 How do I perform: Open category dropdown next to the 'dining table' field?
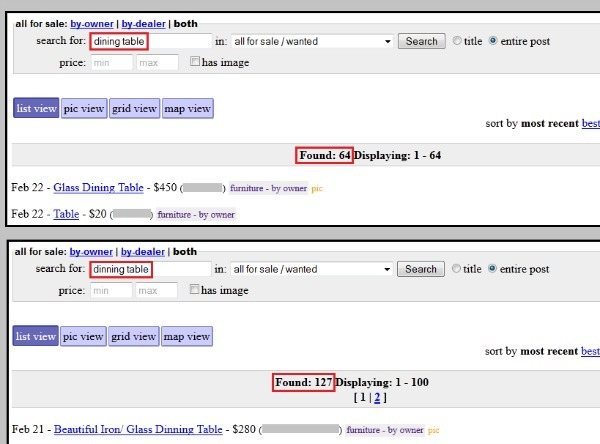[311, 41]
